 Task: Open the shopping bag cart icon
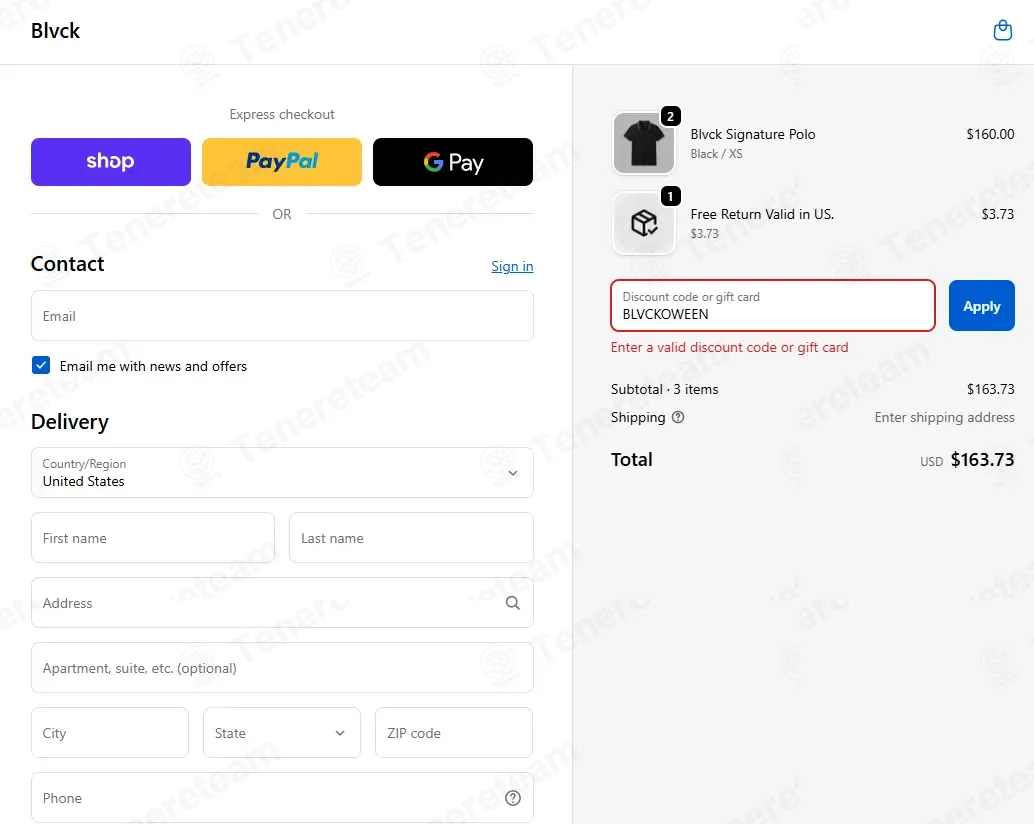1002,30
